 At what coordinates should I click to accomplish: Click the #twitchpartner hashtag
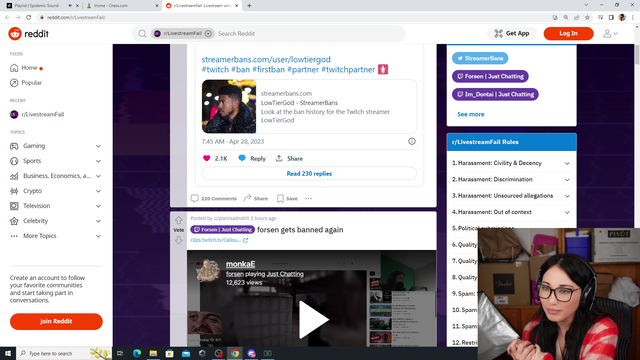[x=348, y=70]
